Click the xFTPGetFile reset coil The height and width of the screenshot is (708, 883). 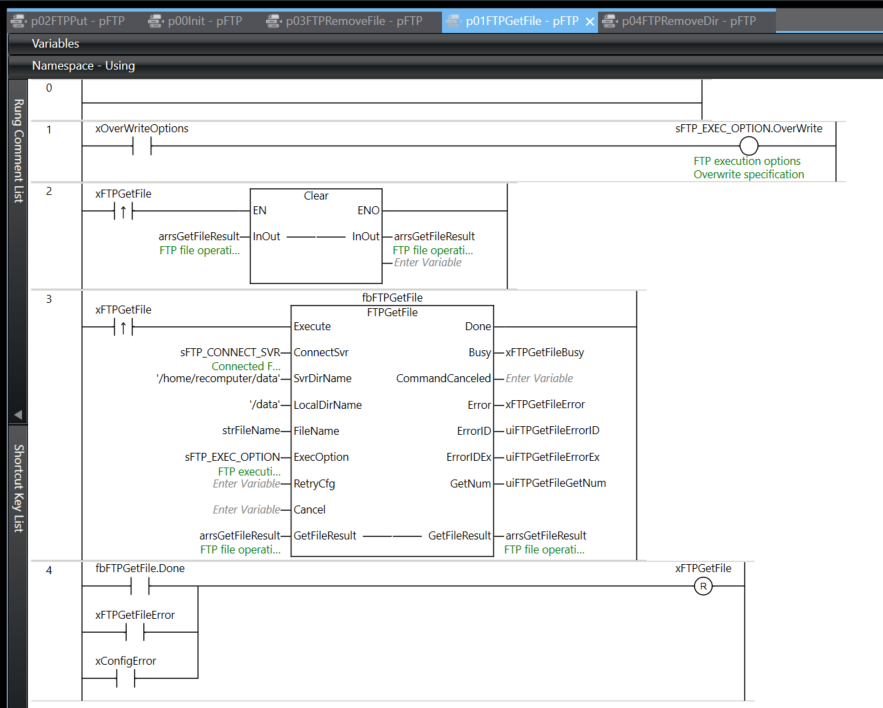pyautogui.click(x=703, y=586)
